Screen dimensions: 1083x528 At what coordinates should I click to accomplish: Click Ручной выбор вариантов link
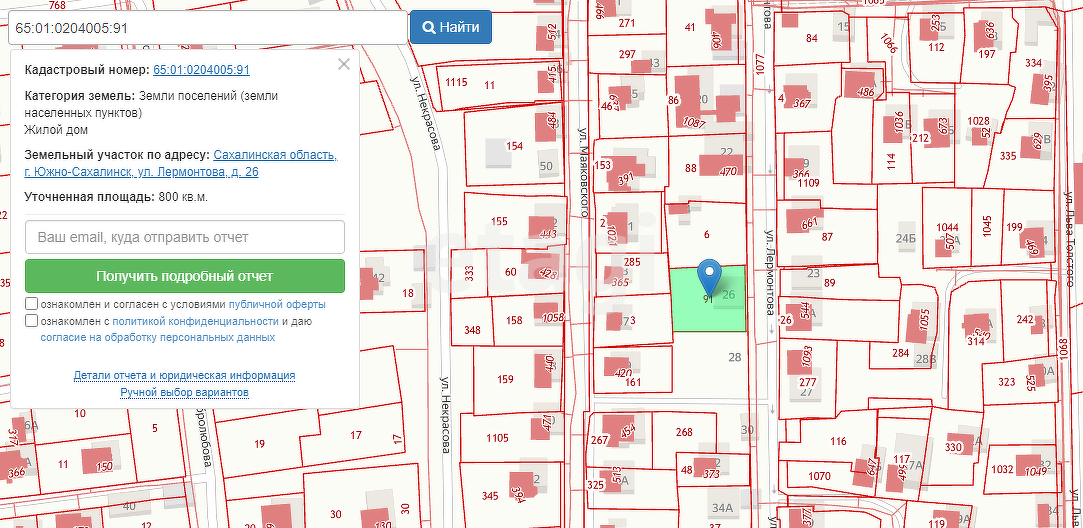[x=184, y=392]
